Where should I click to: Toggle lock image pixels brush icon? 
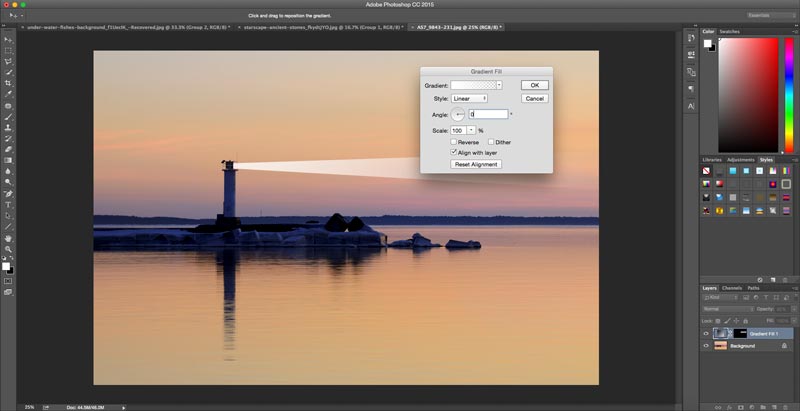click(728, 321)
